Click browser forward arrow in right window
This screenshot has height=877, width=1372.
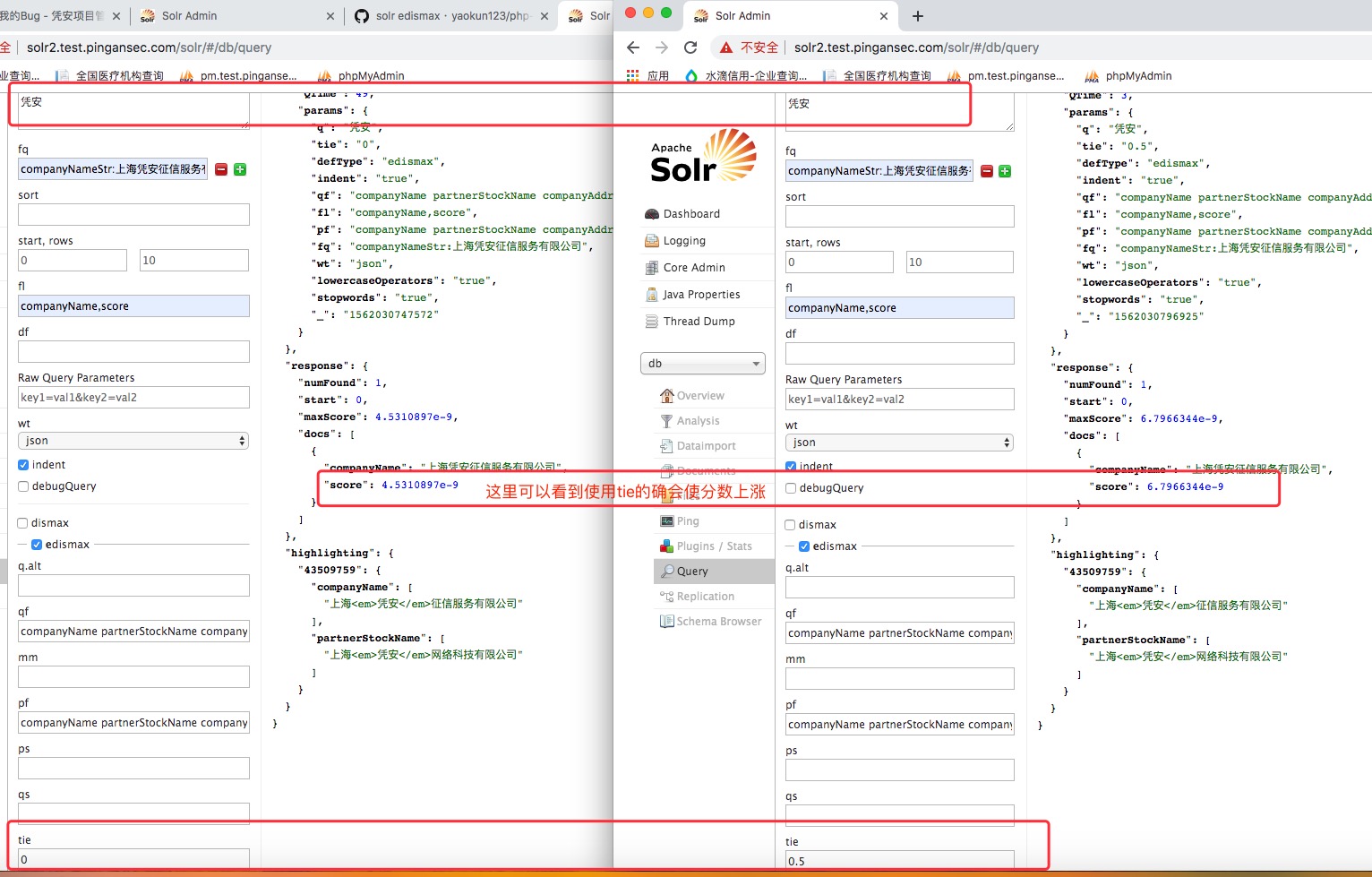point(662,47)
